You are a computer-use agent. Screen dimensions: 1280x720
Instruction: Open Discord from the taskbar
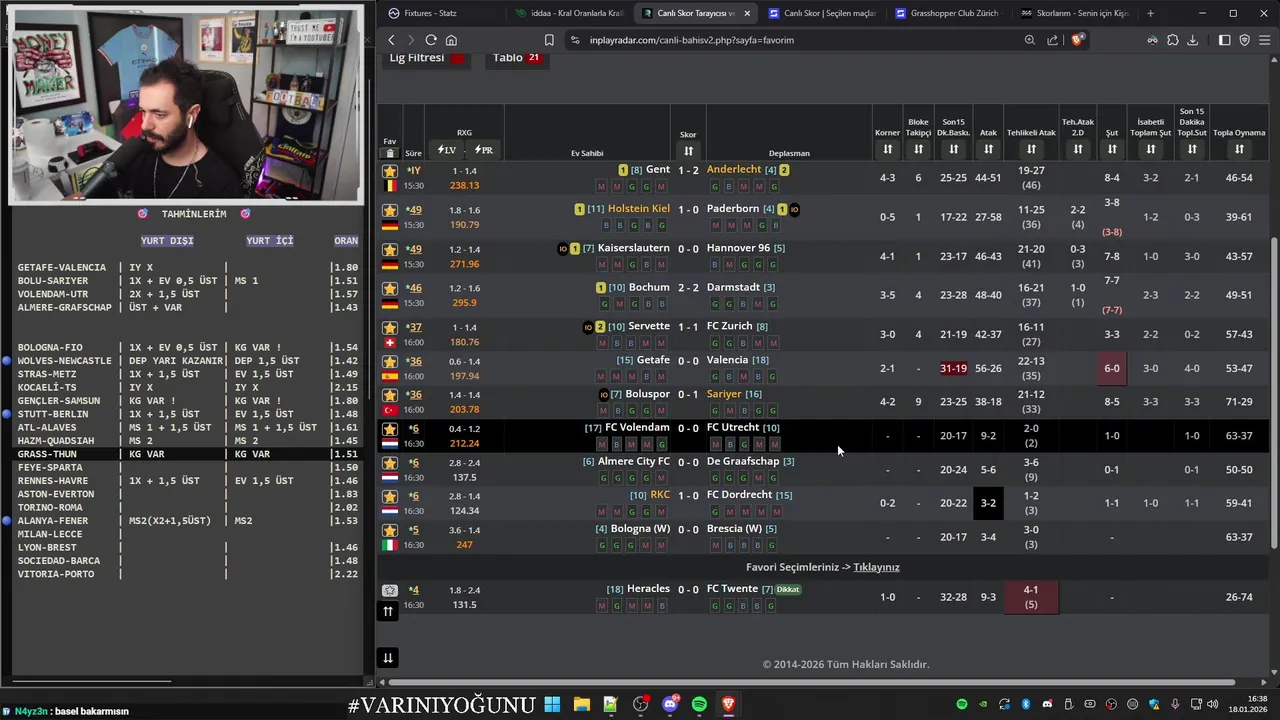[670, 704]
